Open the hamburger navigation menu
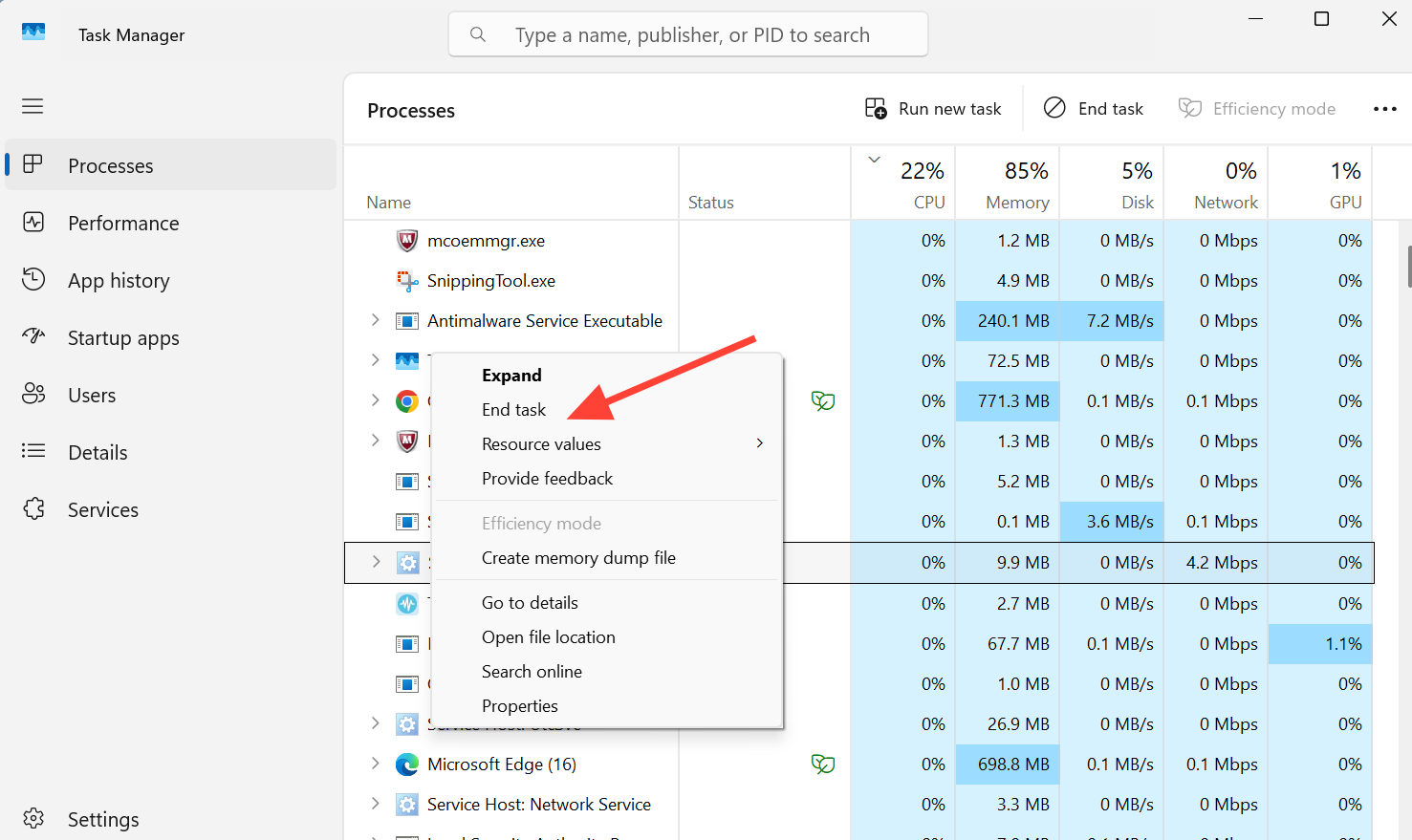Viewport: 1412px width, 840px height. (x=33, y=106)
